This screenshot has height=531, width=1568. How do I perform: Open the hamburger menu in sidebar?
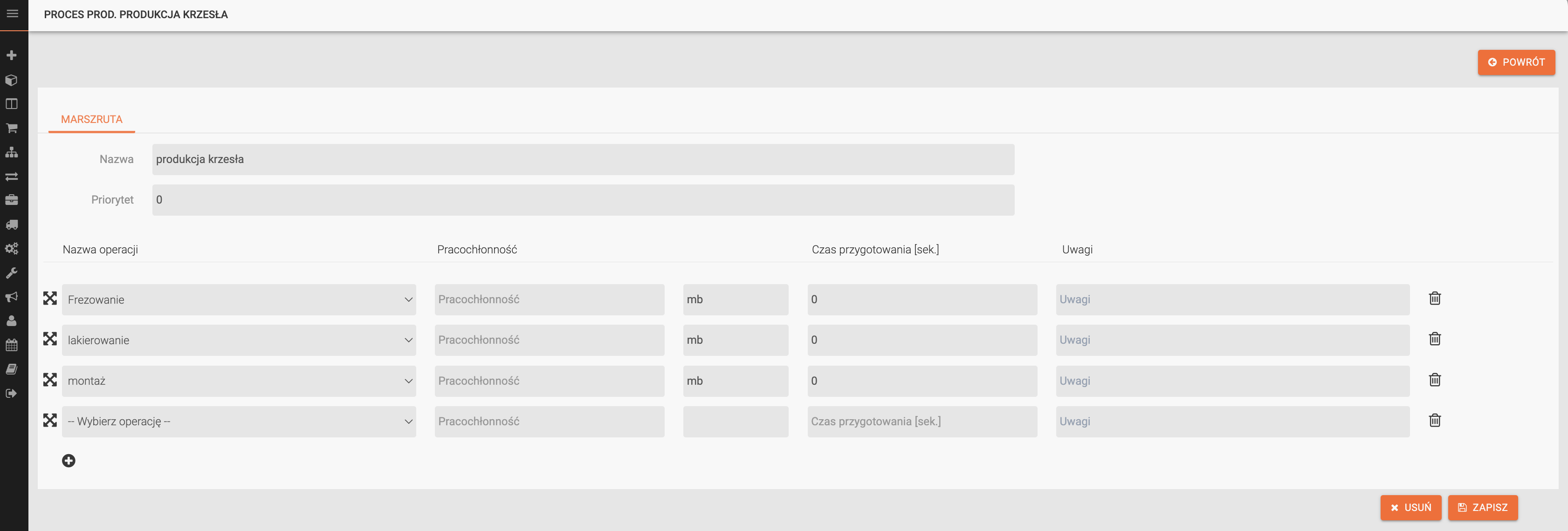pyautogui.click(x=12, y=14)
